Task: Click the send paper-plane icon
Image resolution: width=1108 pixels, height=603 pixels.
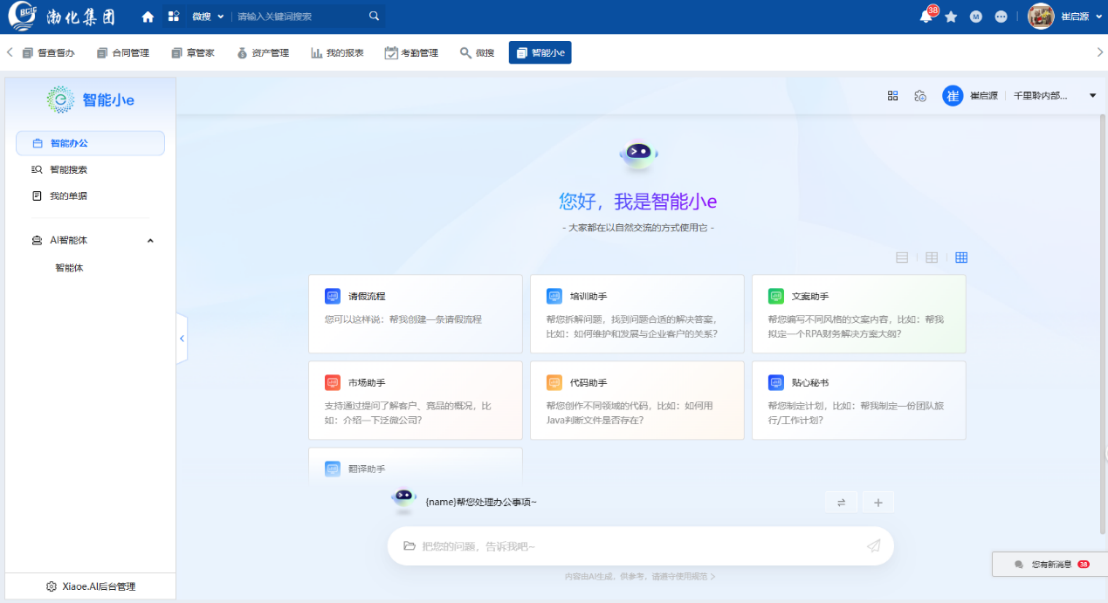Action: [873, 546]
